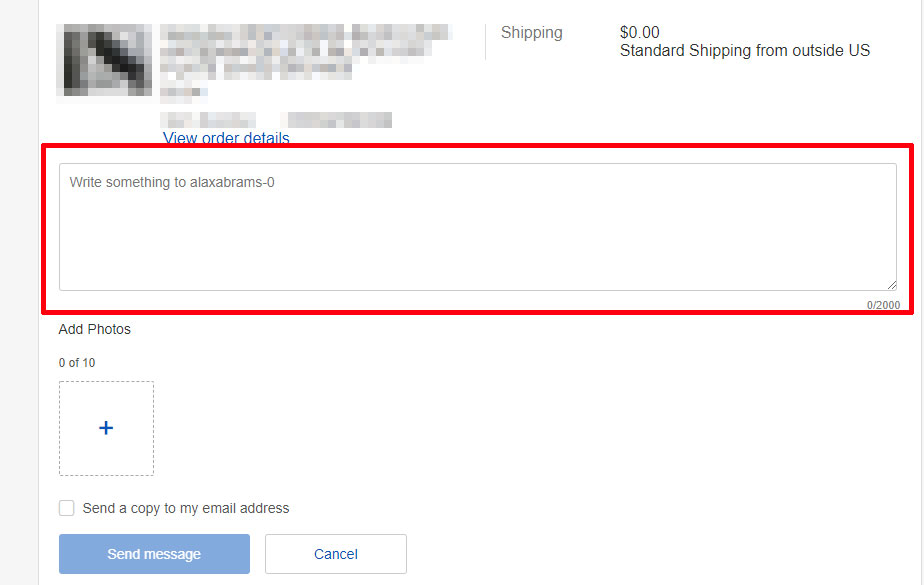Click the 'Send a copy to my email address' label
The width and height of the screenshot is (924, 585).
click(186, 508)
